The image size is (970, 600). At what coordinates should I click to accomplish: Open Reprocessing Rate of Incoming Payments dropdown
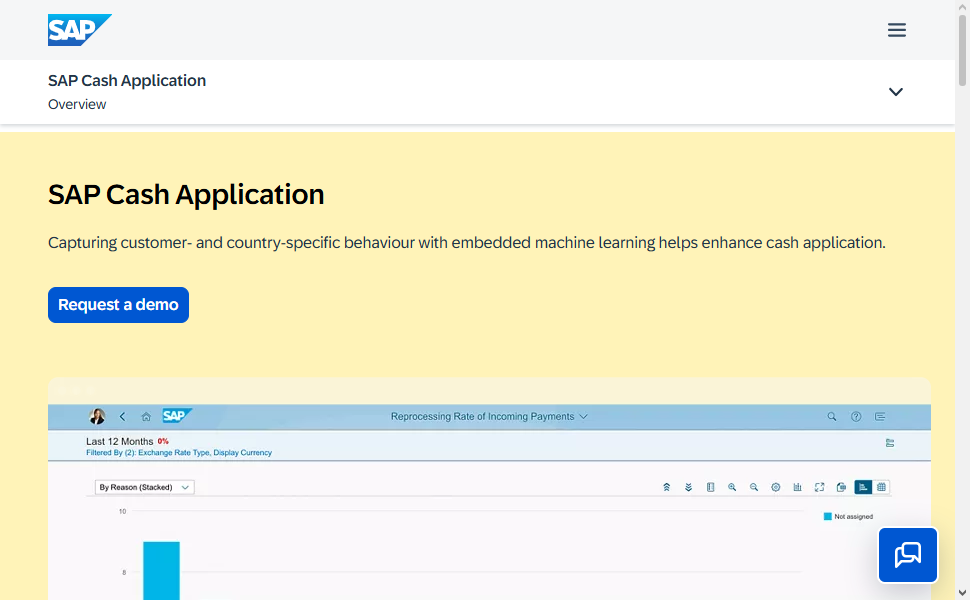[x=489, y=416]
